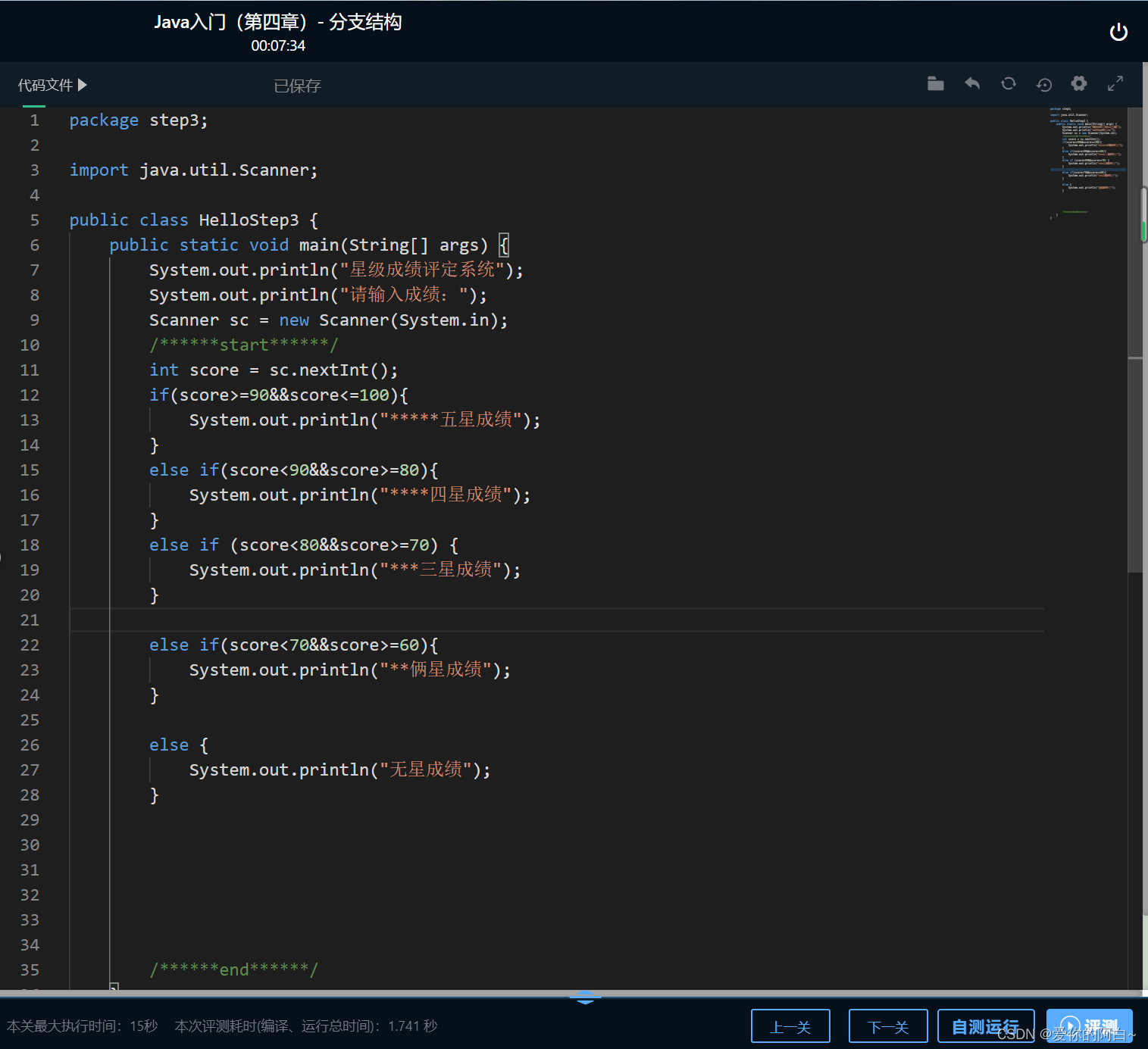Viewport: 1148px width, 1049px height.
Task: Click the 'else {' line
Action: [179, 745]
